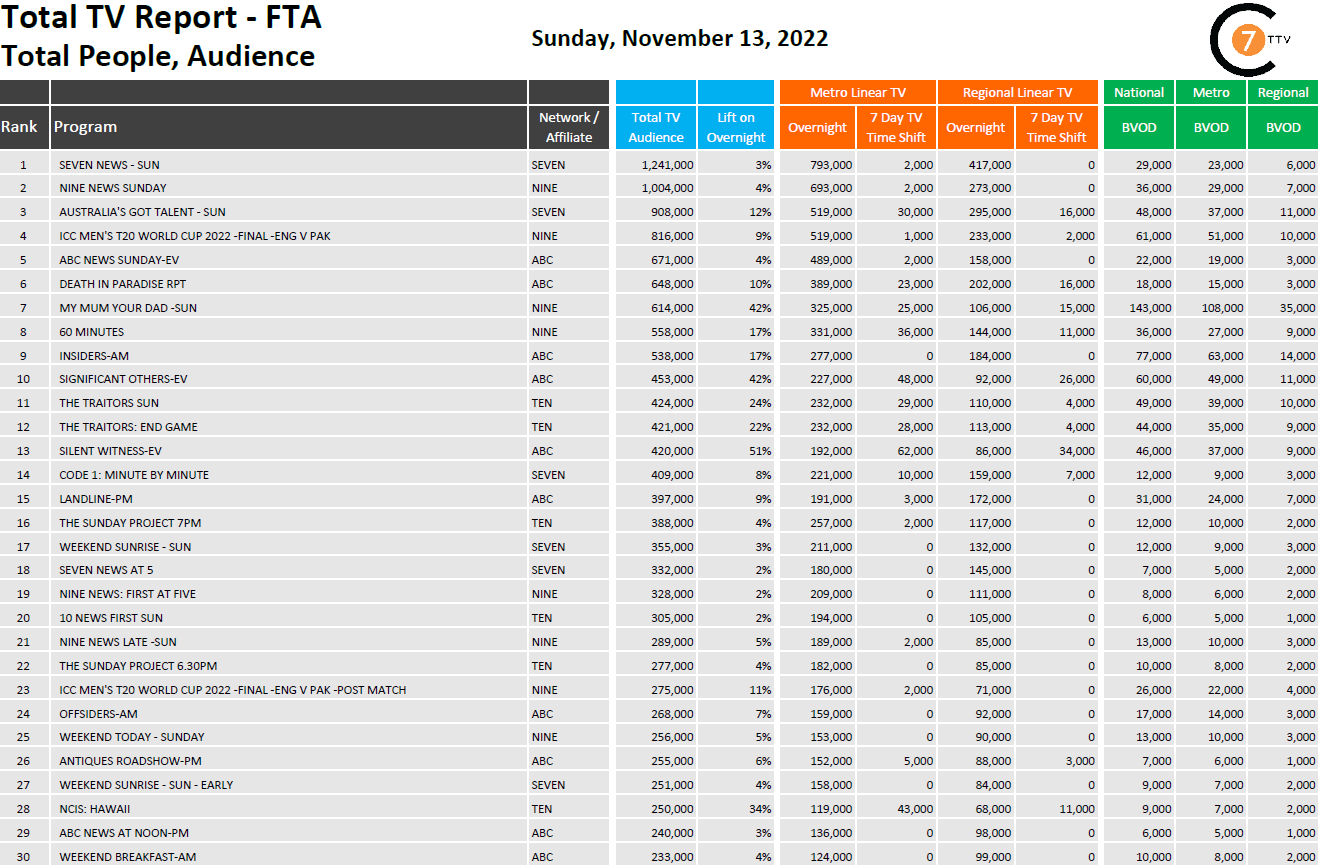
Task: Click the Regional BVOD column header
Action: 1283,127
